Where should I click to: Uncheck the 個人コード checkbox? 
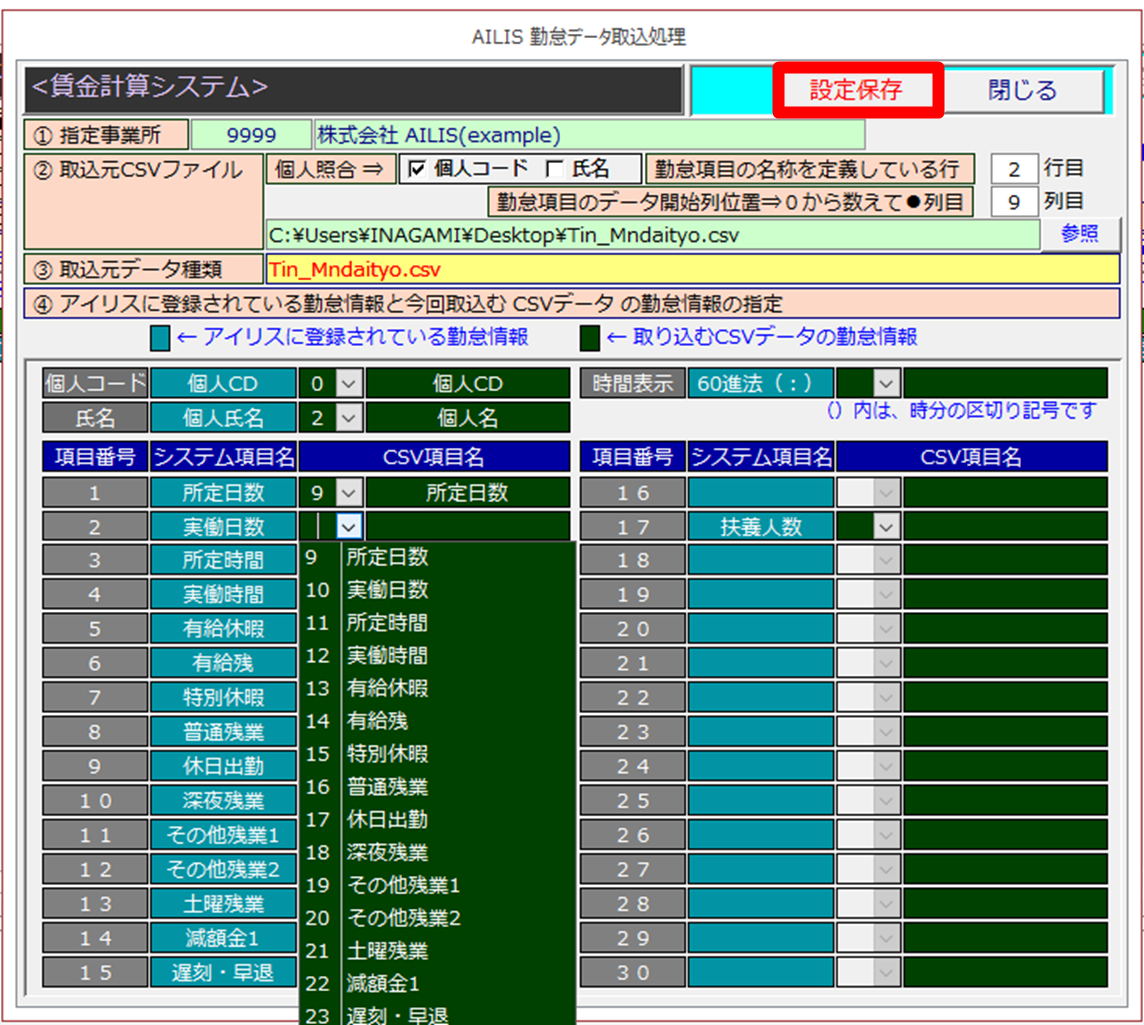point(417,168)
